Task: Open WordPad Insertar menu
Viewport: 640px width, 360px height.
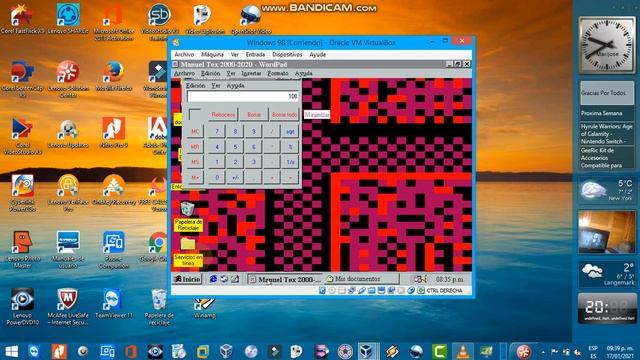Action: point(251,73)
